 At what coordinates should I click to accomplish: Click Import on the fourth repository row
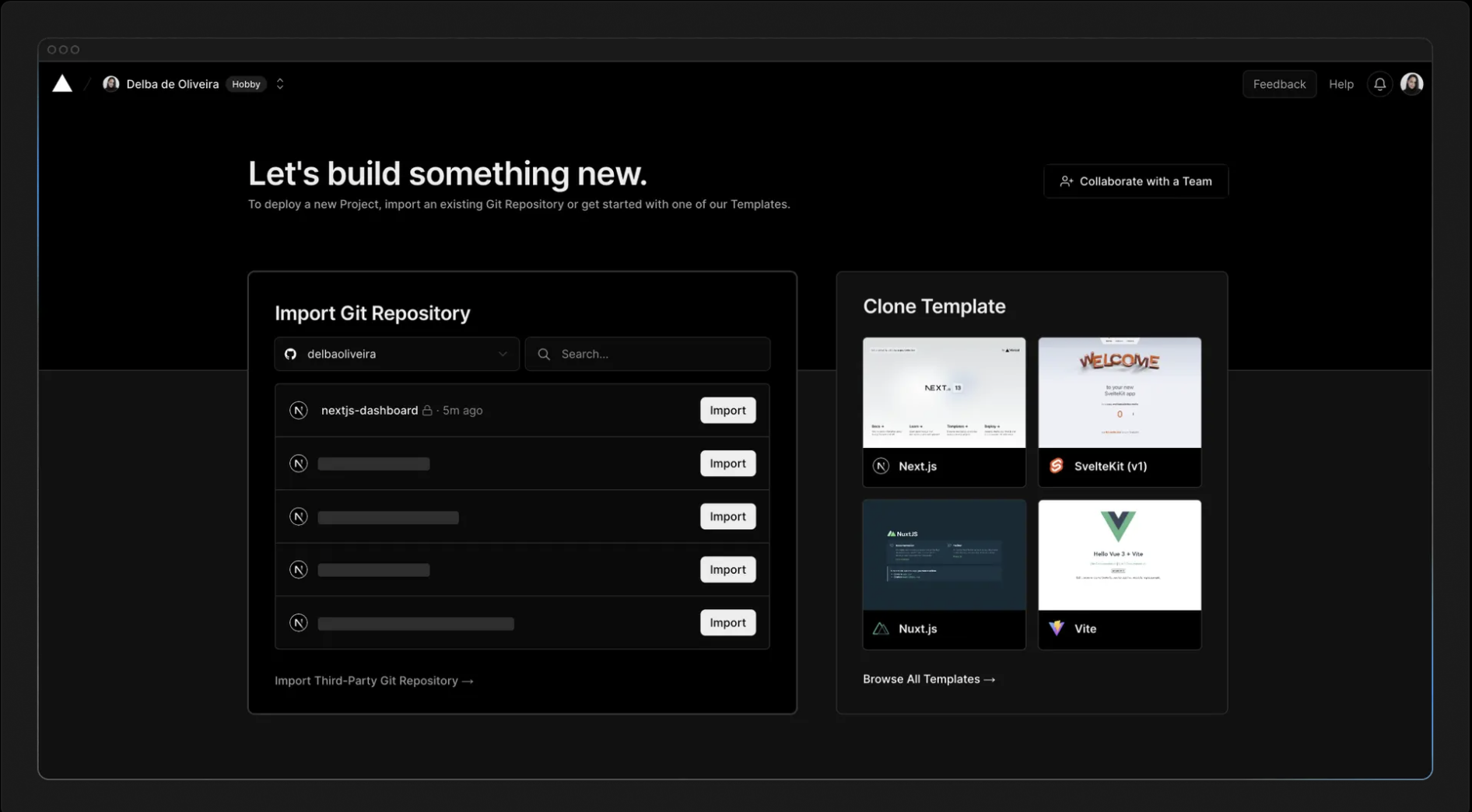(x=727, y=570)
